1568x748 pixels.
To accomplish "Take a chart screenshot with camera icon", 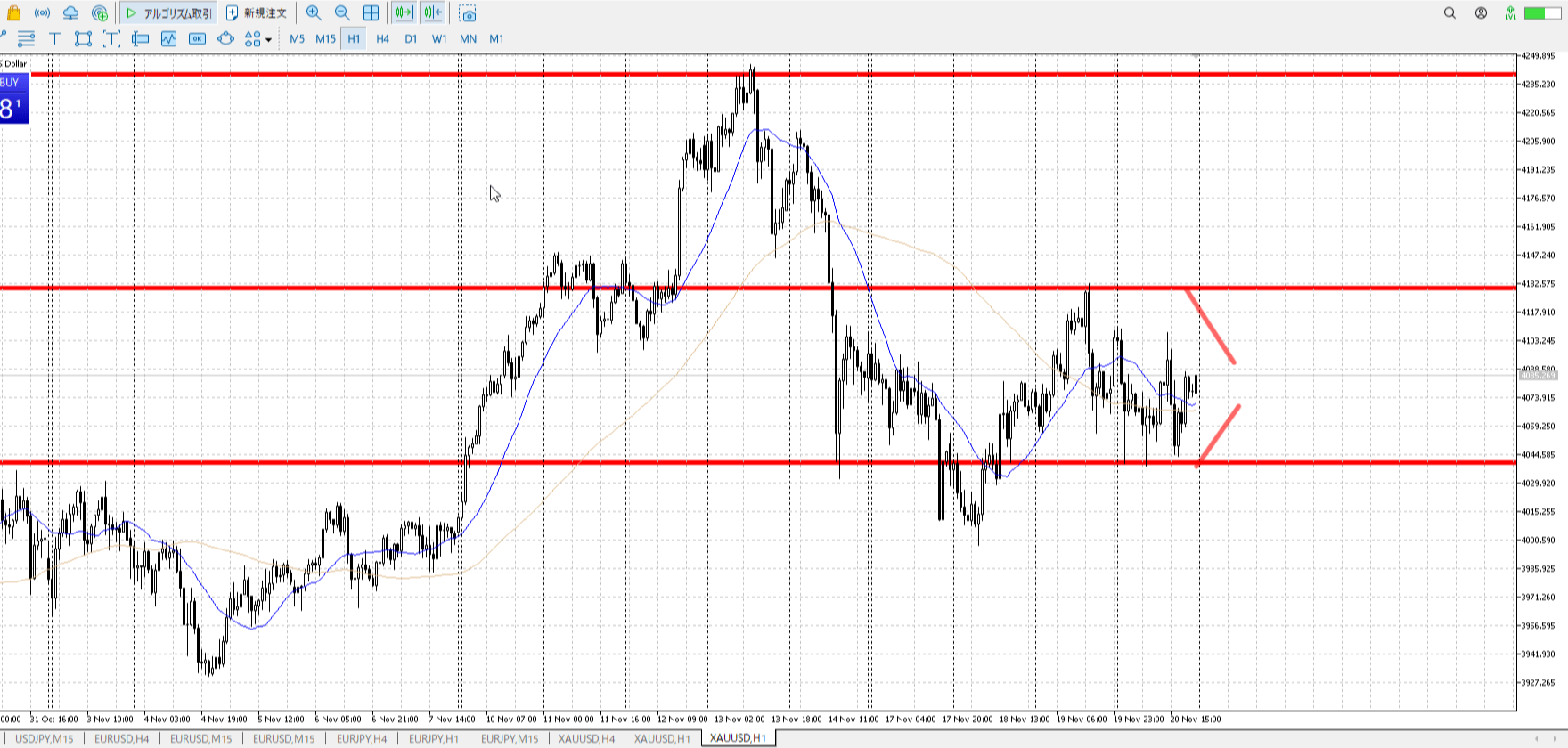I will pyautogui.click(x=468, y=13).
